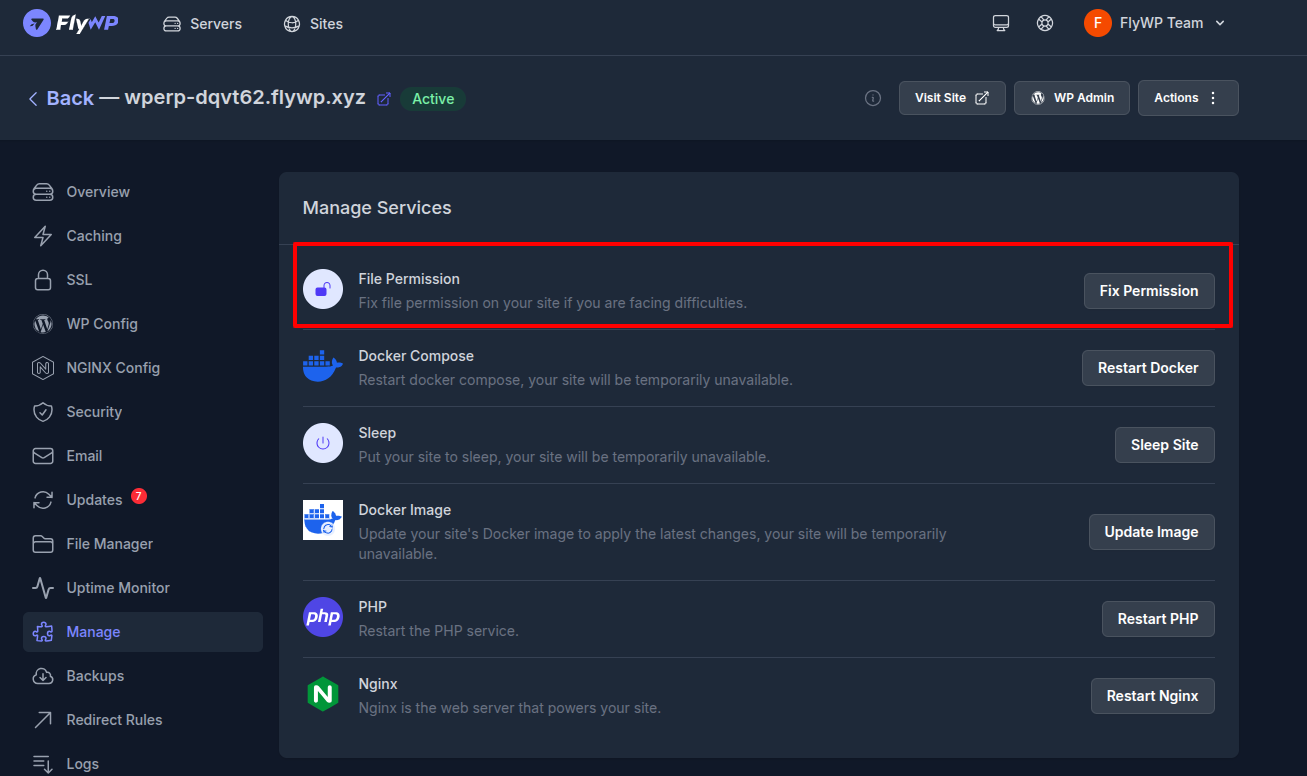Select the Manage label in sidebar
The height and width of the screenshot is (776, 1307).
[x=93, y=632]
